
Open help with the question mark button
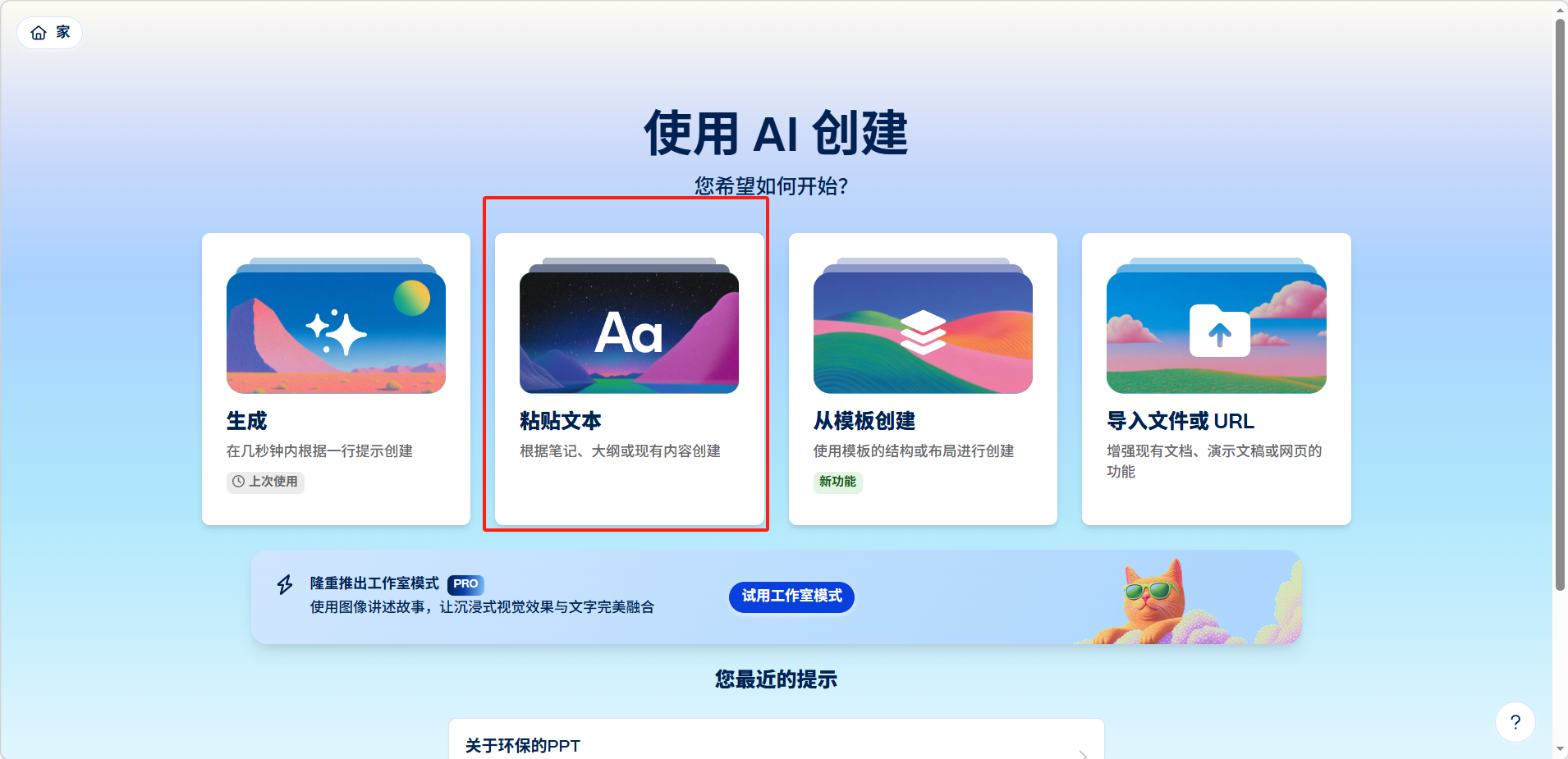coord(1515,722)
